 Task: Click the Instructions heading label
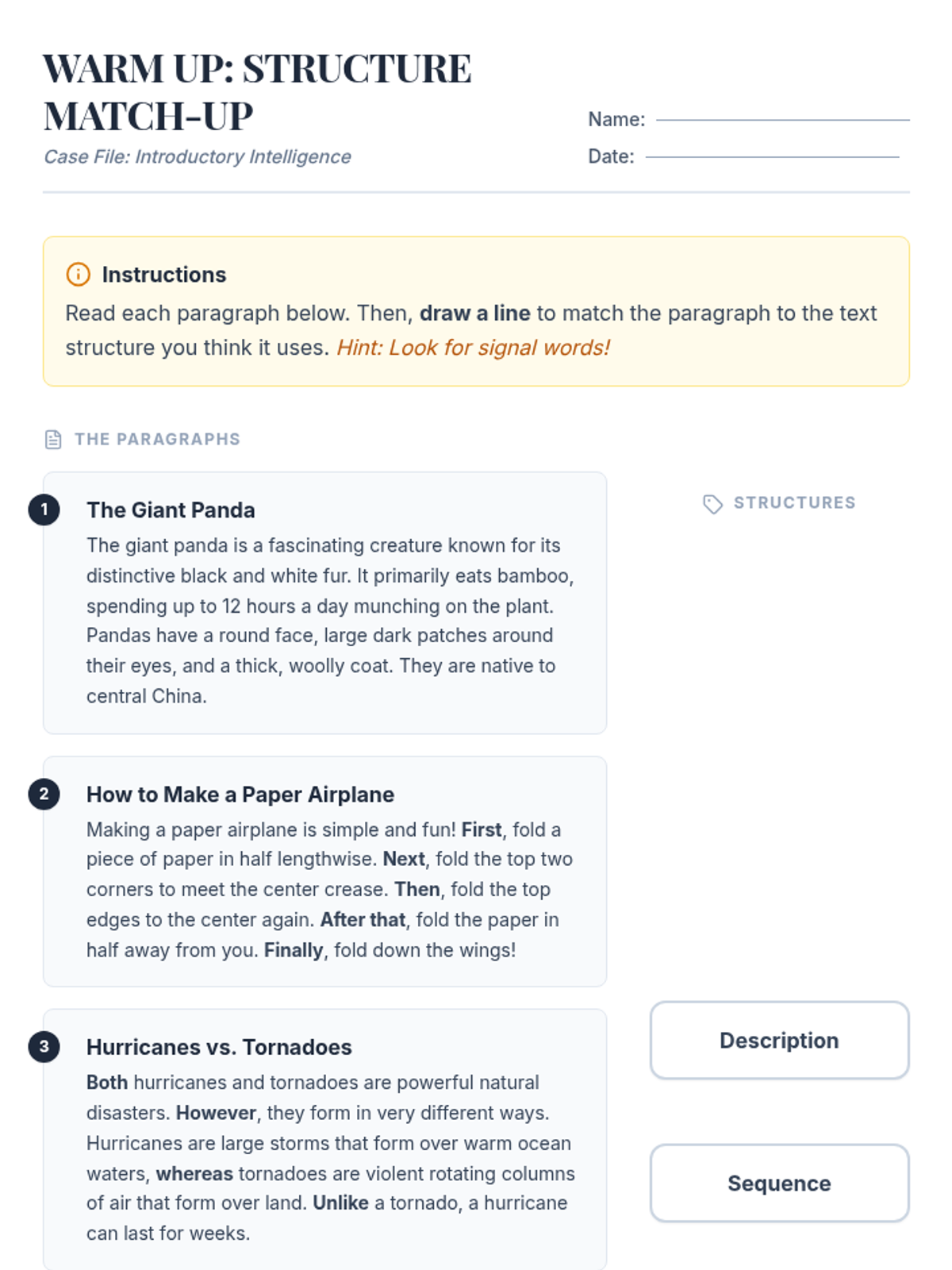[x=164, y=275]
